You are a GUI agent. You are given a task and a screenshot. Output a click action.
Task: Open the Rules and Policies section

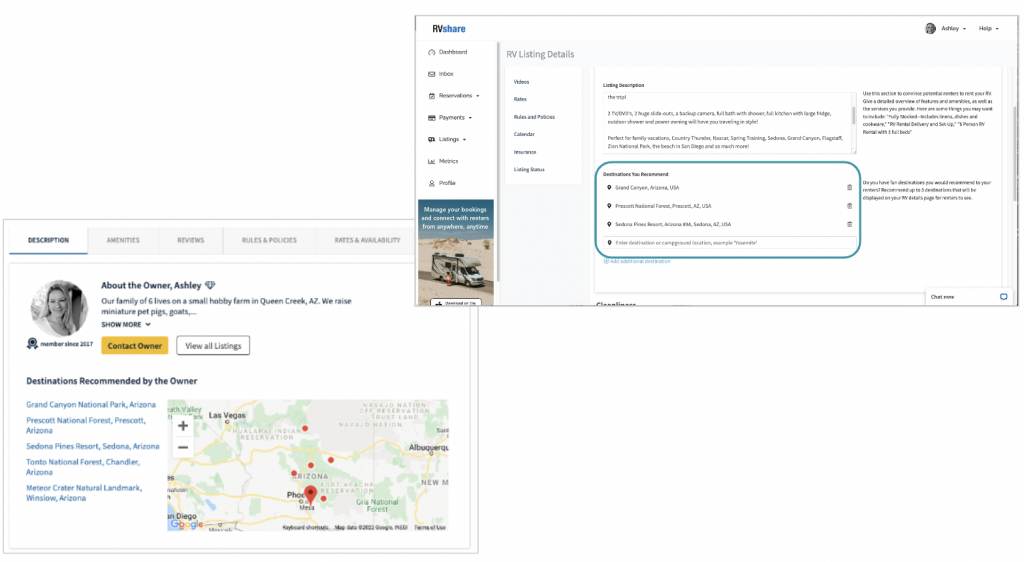tap(534, 117)
